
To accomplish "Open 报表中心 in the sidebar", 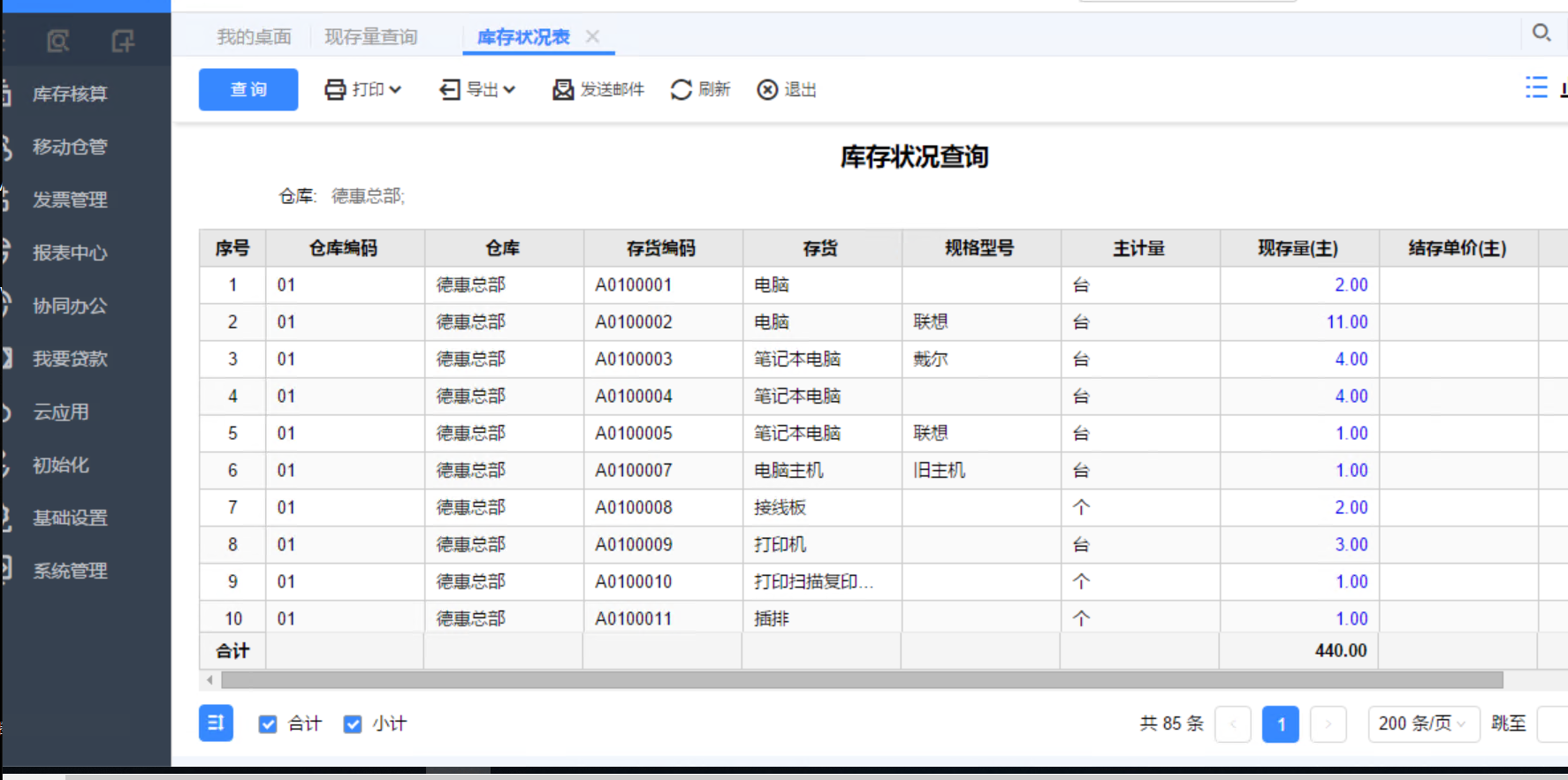I will click(x=70, y=253).
